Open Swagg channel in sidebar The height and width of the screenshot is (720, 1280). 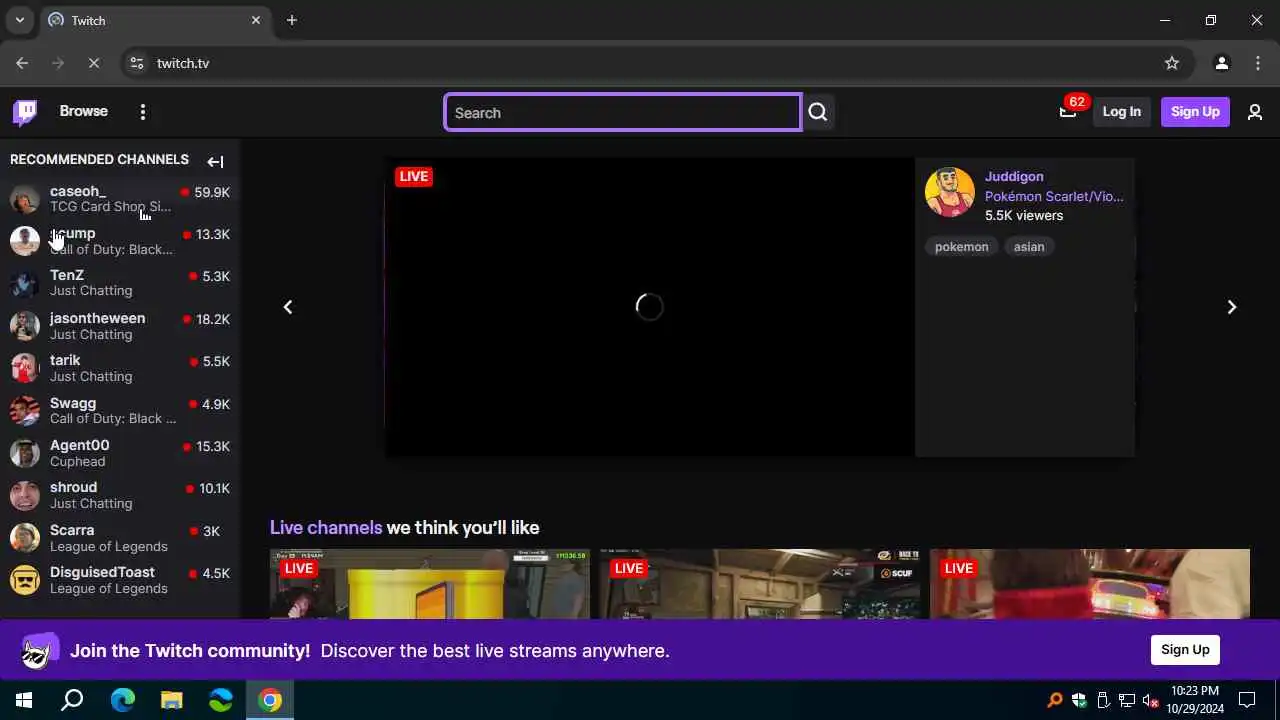pyautogui.click(x=120, y=410)
